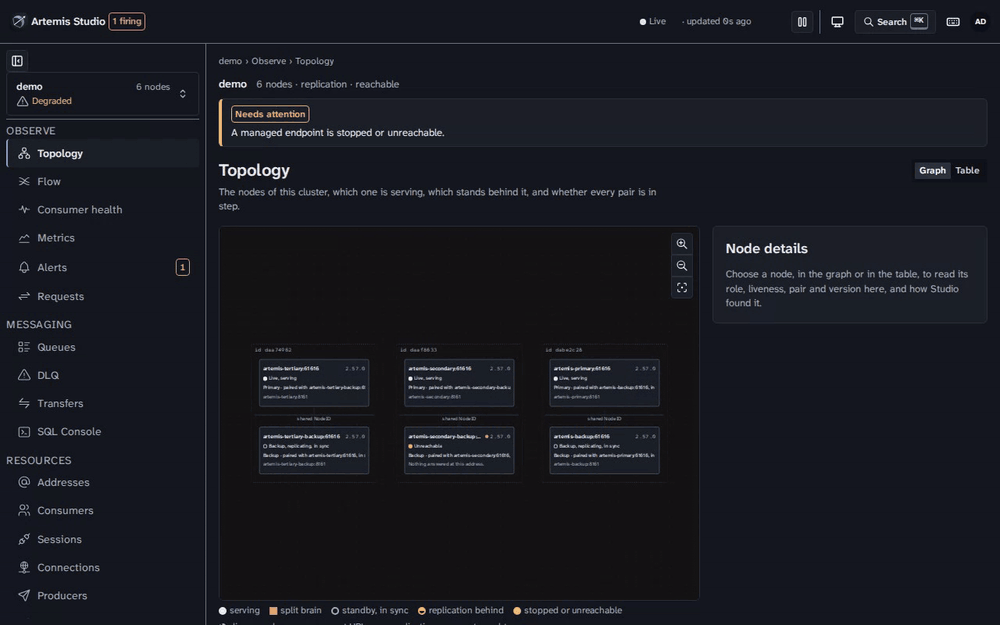This screenshot has width=1000, height=625.
Task: Click the alerts count badge "1" in sidebar
Action: (182, 267)
